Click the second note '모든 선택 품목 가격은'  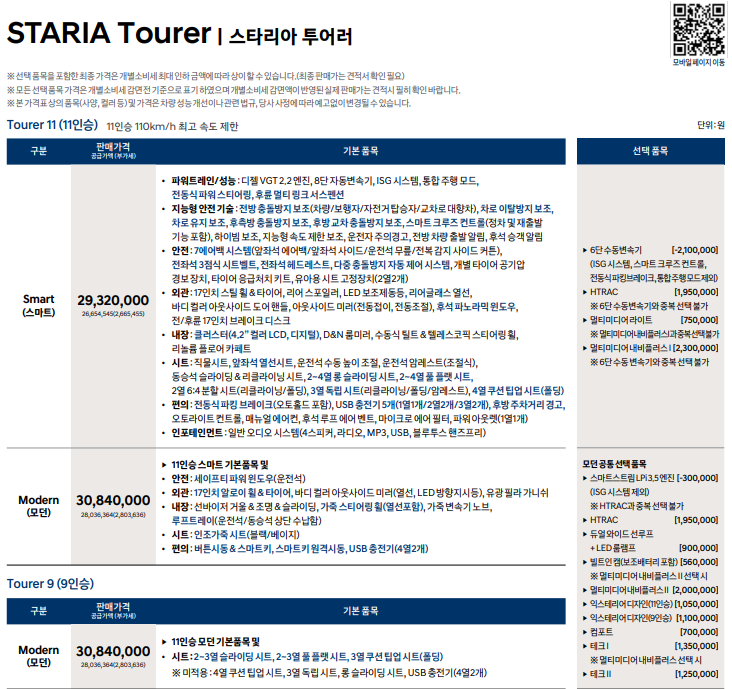[x=233, y=90]
